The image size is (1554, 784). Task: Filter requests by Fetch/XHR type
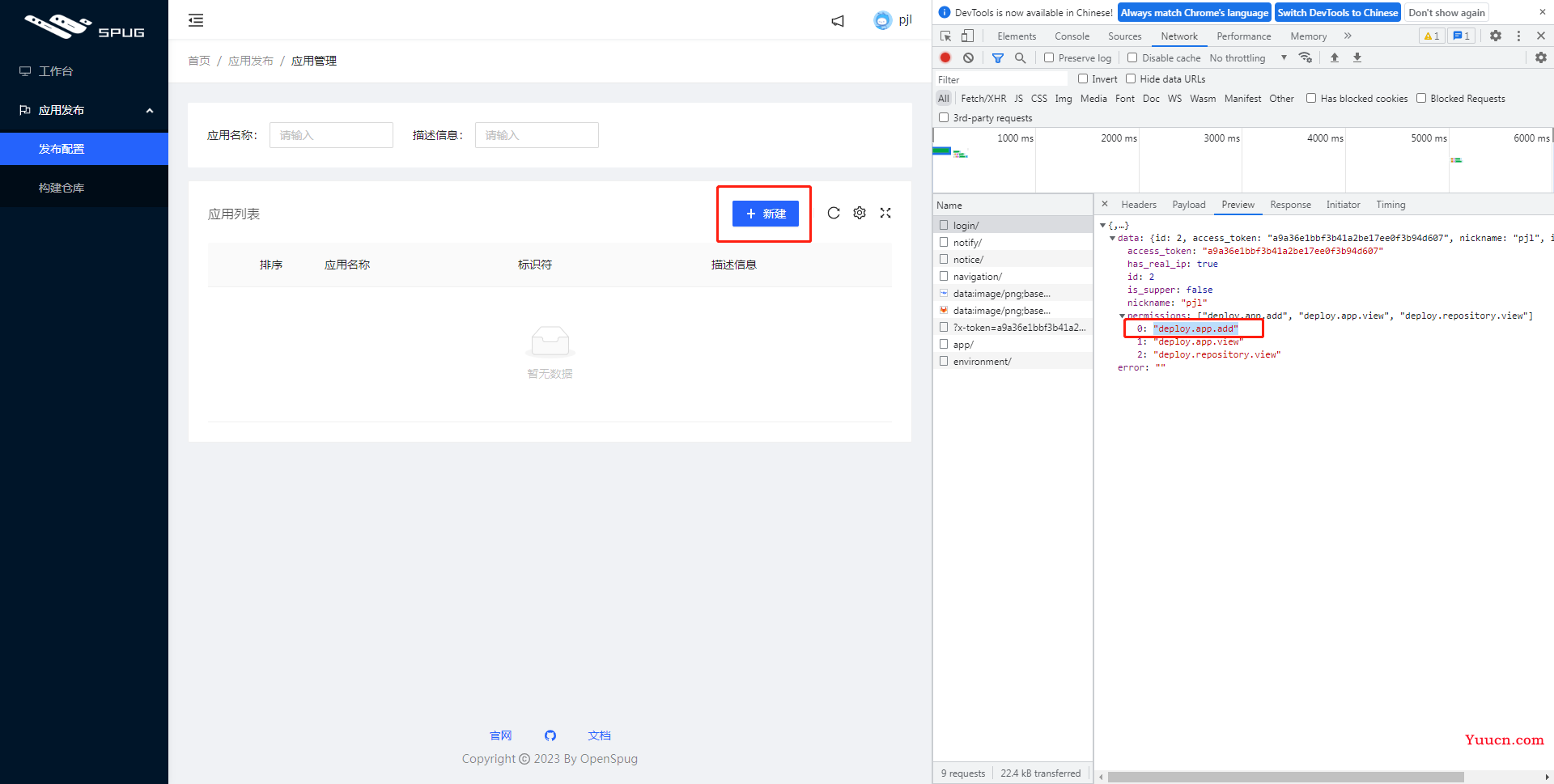983,98
